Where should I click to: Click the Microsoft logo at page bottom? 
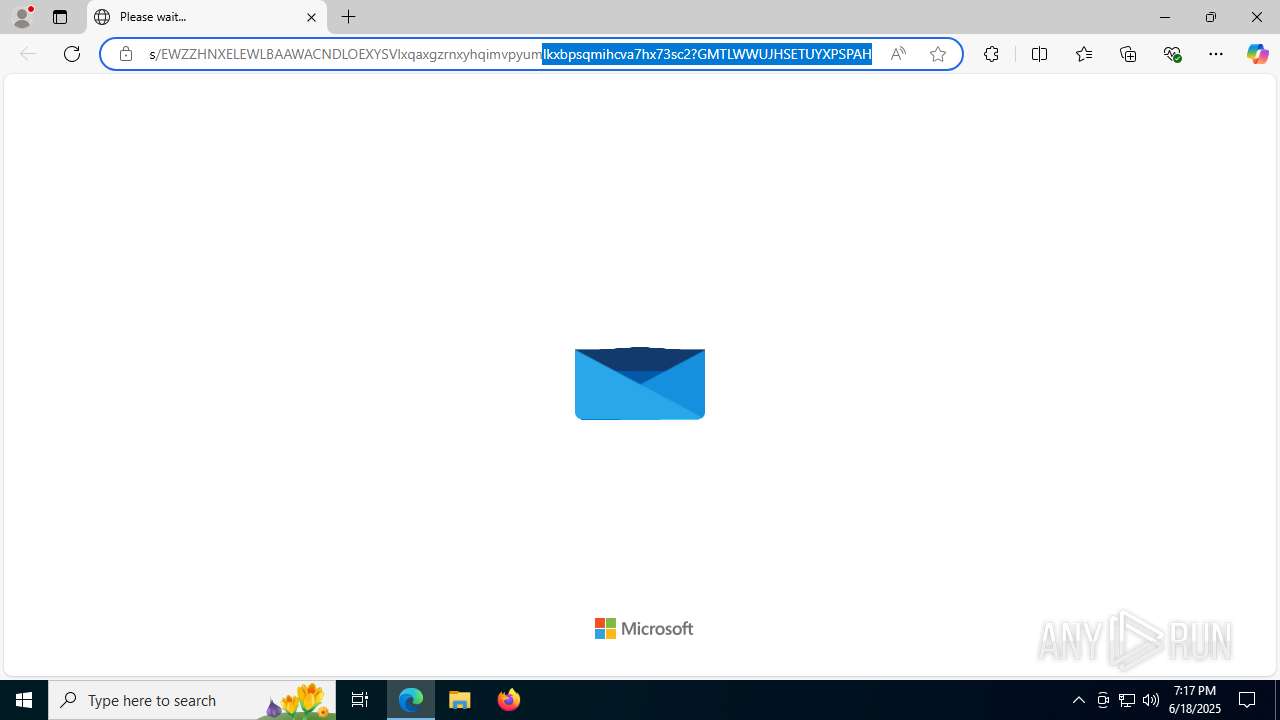[x=644, y=628]
